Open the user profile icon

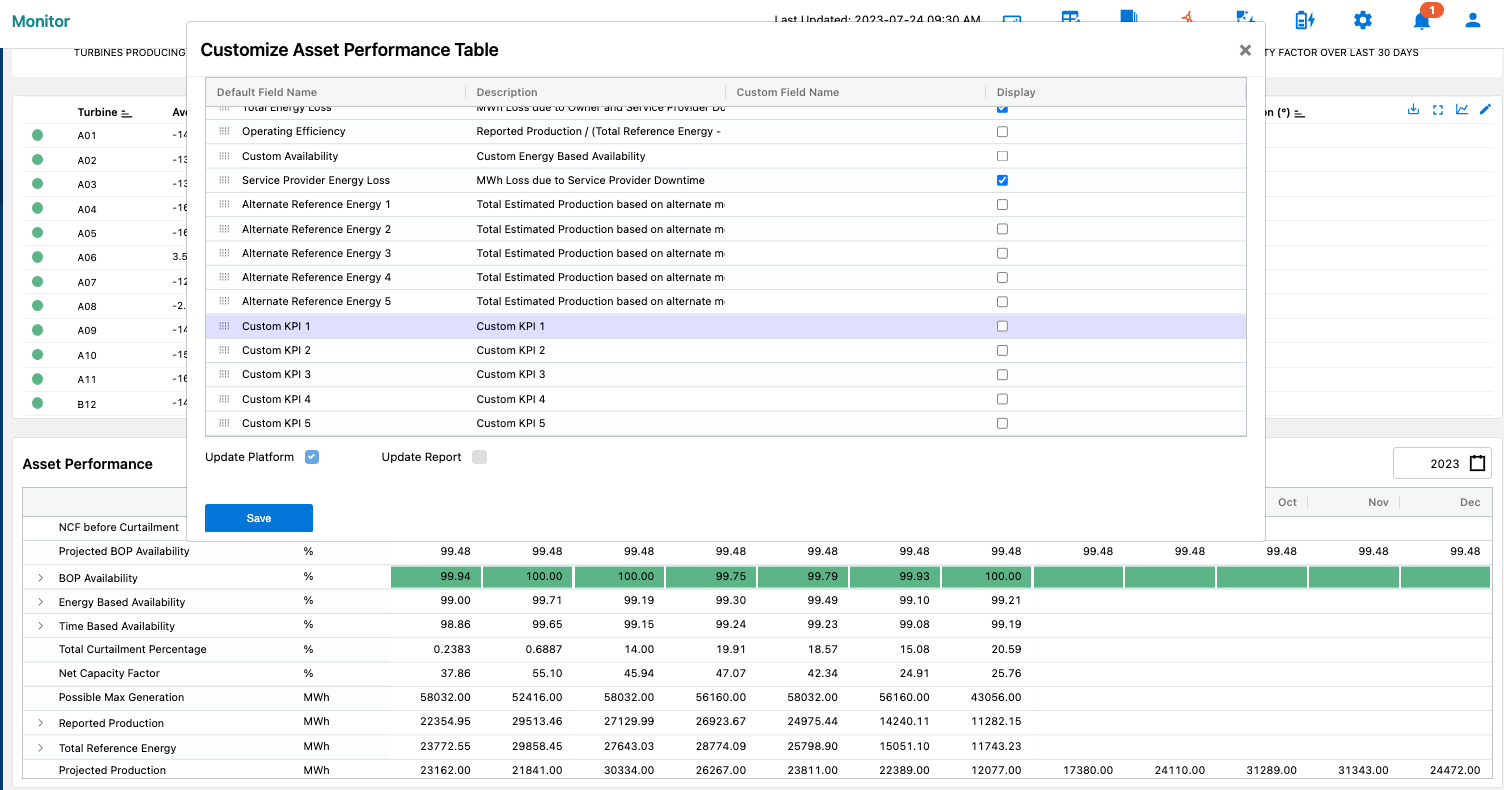pos(1472,20)
